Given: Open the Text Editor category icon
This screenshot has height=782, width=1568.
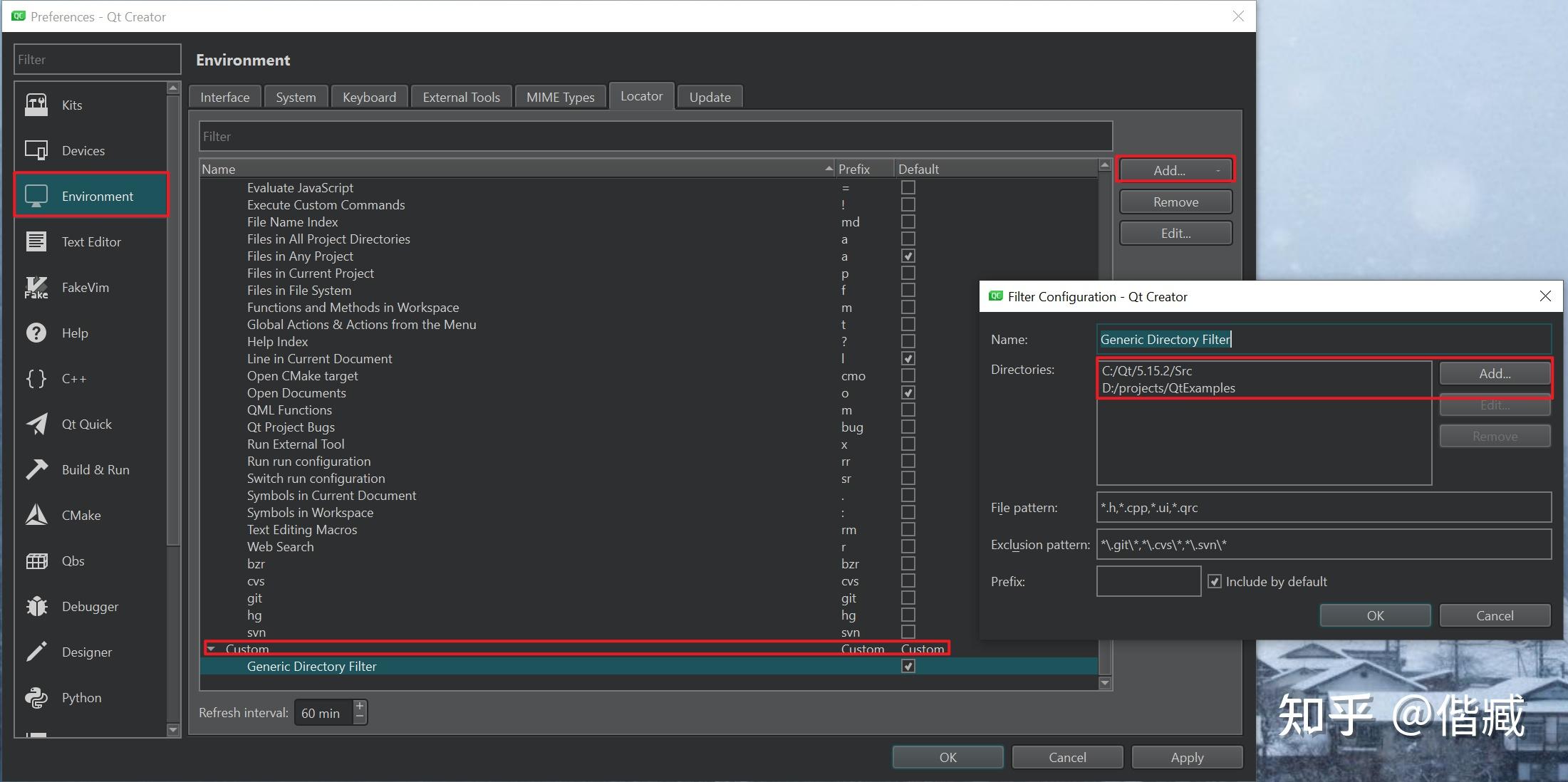Looking at the screenshot, I should [36, 241].
